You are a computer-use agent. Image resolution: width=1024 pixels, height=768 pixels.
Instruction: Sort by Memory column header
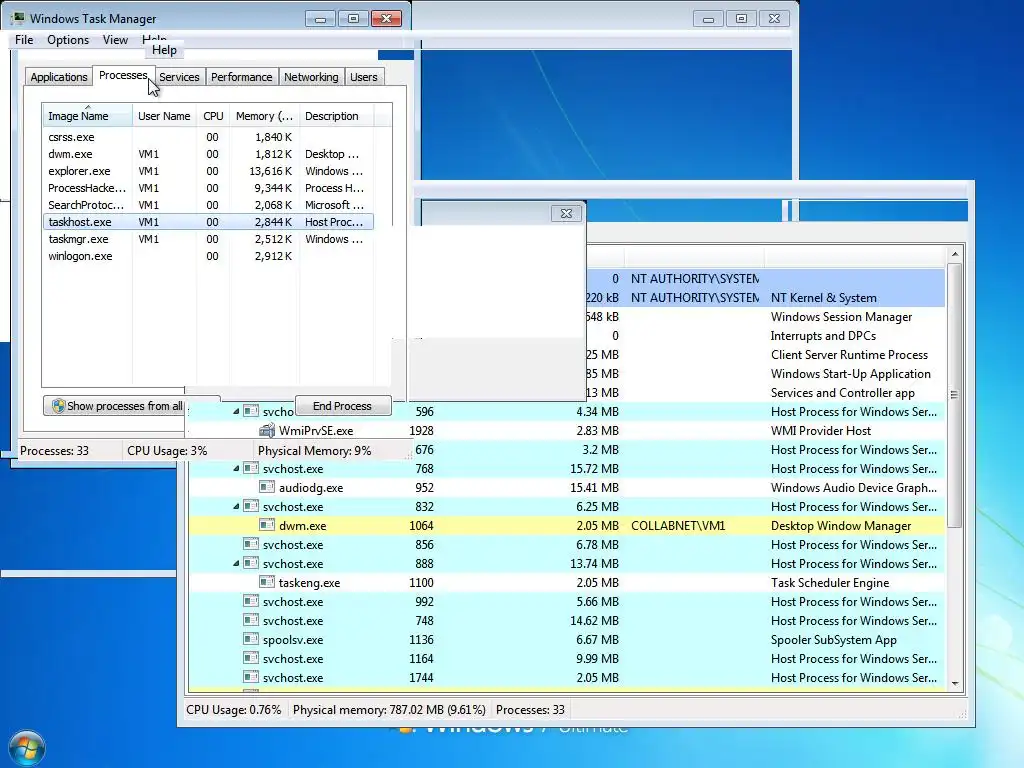tap(264, 116)
